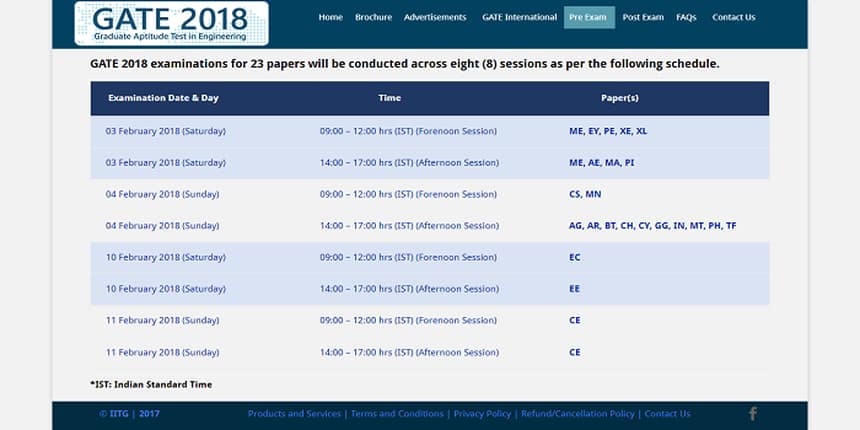Click 04 February 2018 date in afternoon row

click(x=162, y=226)
